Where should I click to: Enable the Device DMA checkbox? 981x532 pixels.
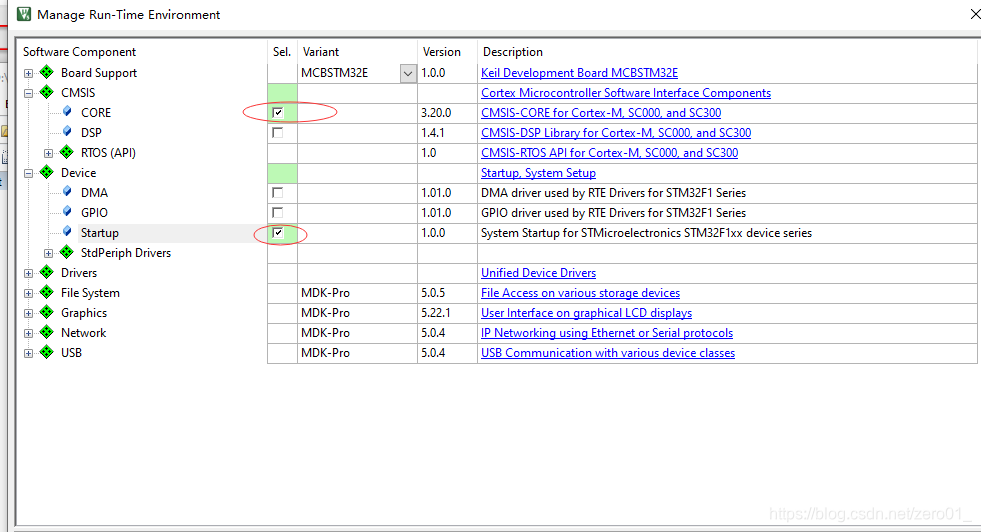[278, 193]
